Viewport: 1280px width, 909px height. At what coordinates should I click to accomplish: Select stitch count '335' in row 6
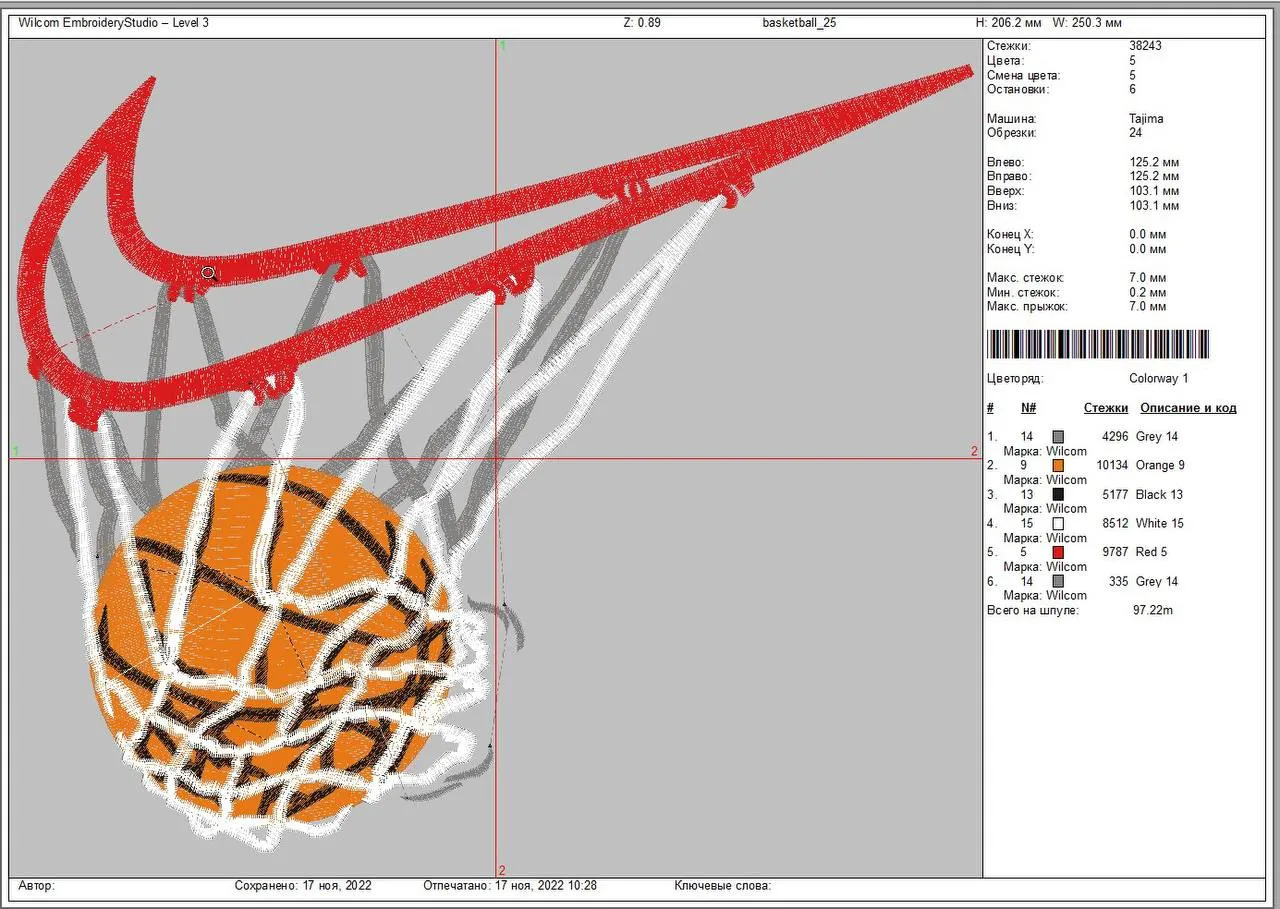click(1118, 582)
